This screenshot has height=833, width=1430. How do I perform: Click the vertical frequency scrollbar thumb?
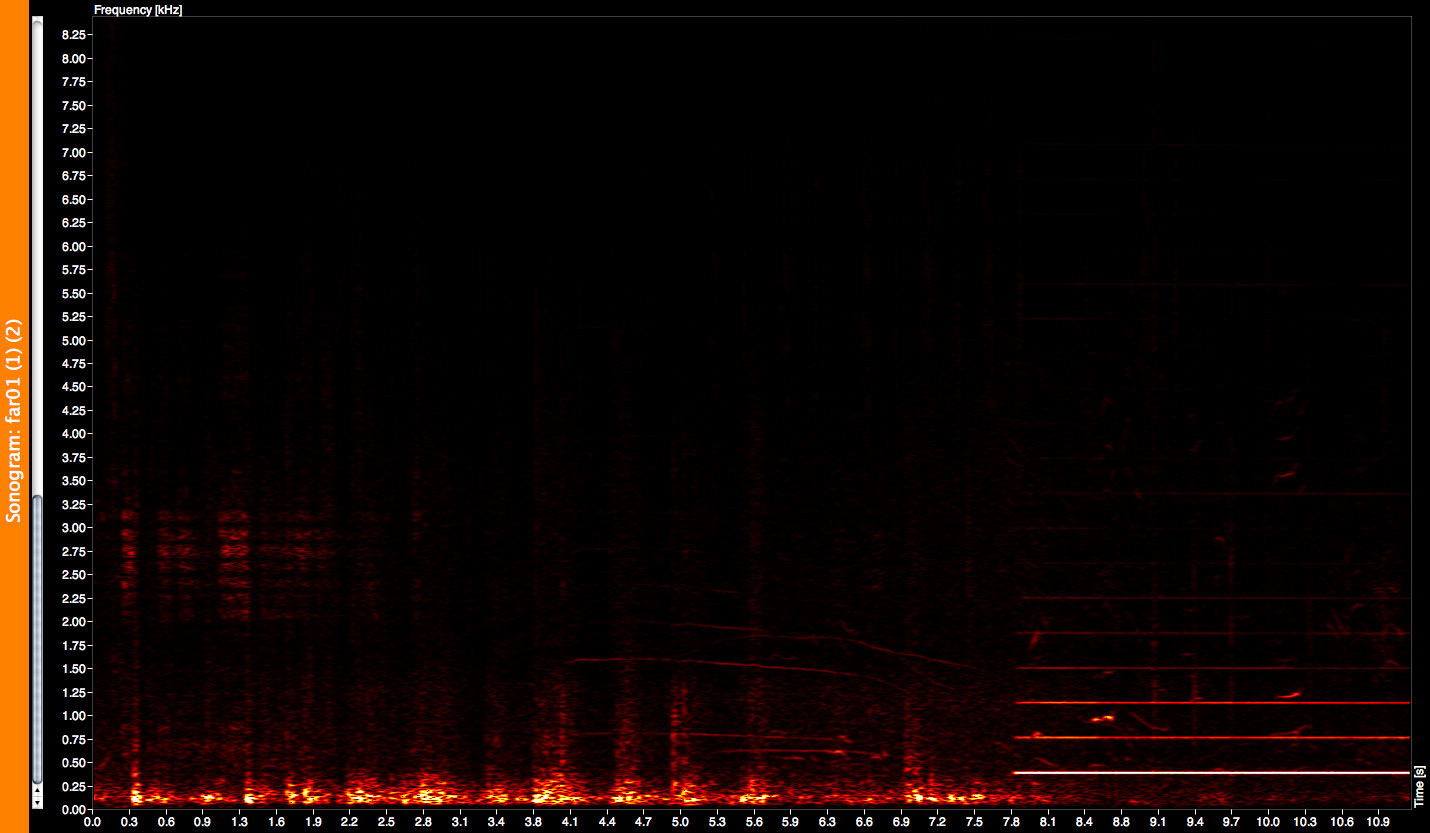[38, 638]
